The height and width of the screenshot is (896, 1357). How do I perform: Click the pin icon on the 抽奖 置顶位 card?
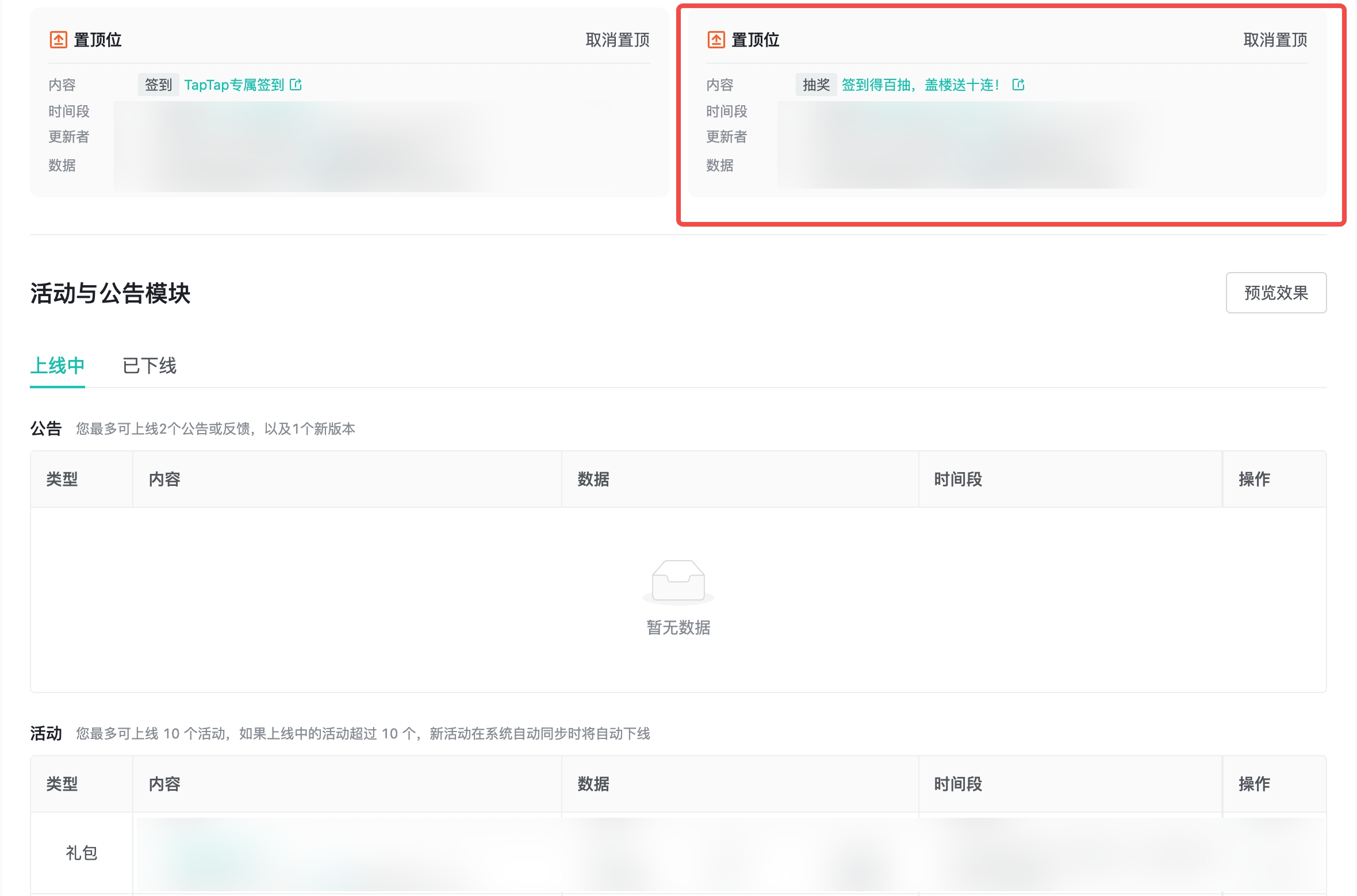click(x=716, y=40)
